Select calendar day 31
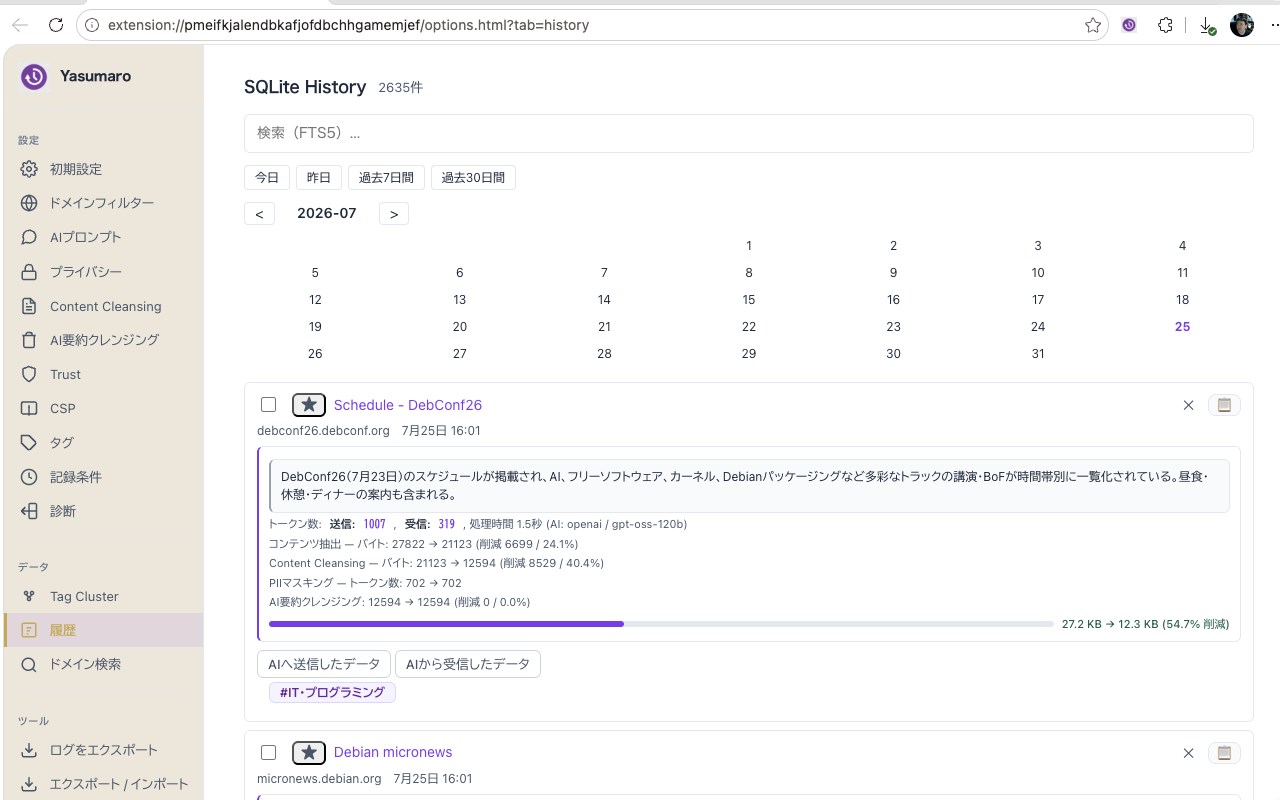The height and width of the screenshot is (800, 1280). tap(1038, 354)
